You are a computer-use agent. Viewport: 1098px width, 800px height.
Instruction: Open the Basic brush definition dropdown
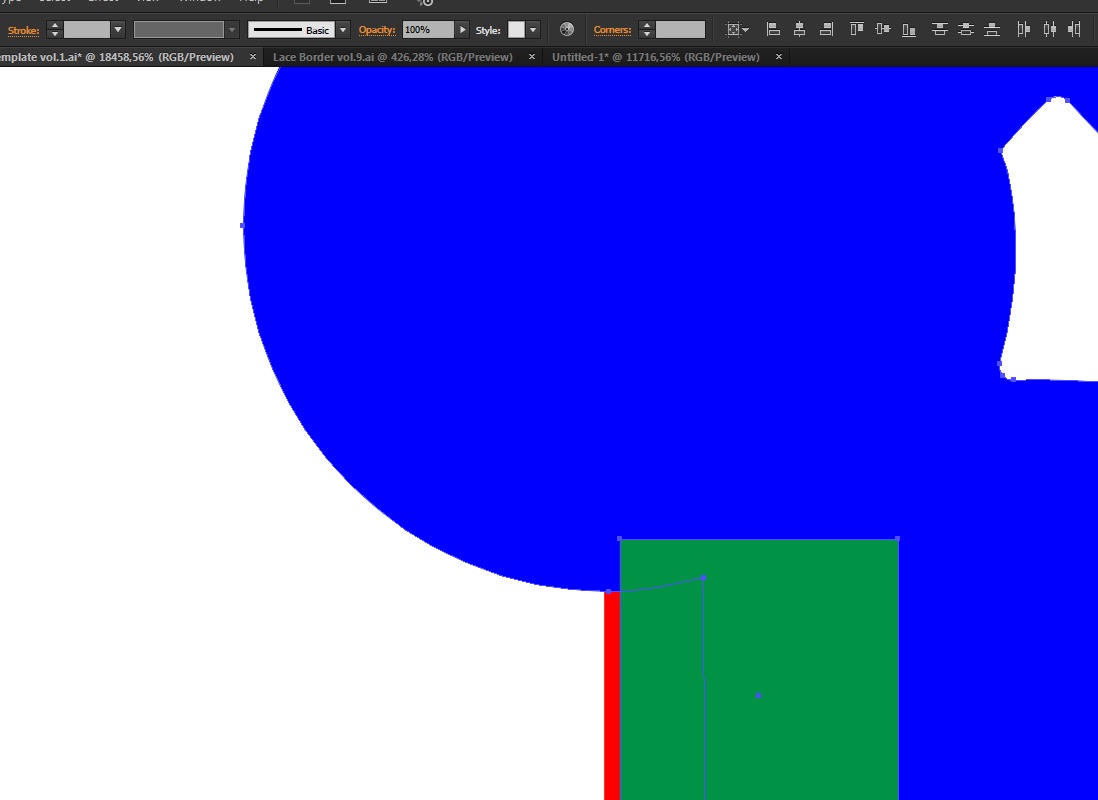(343, 30)
